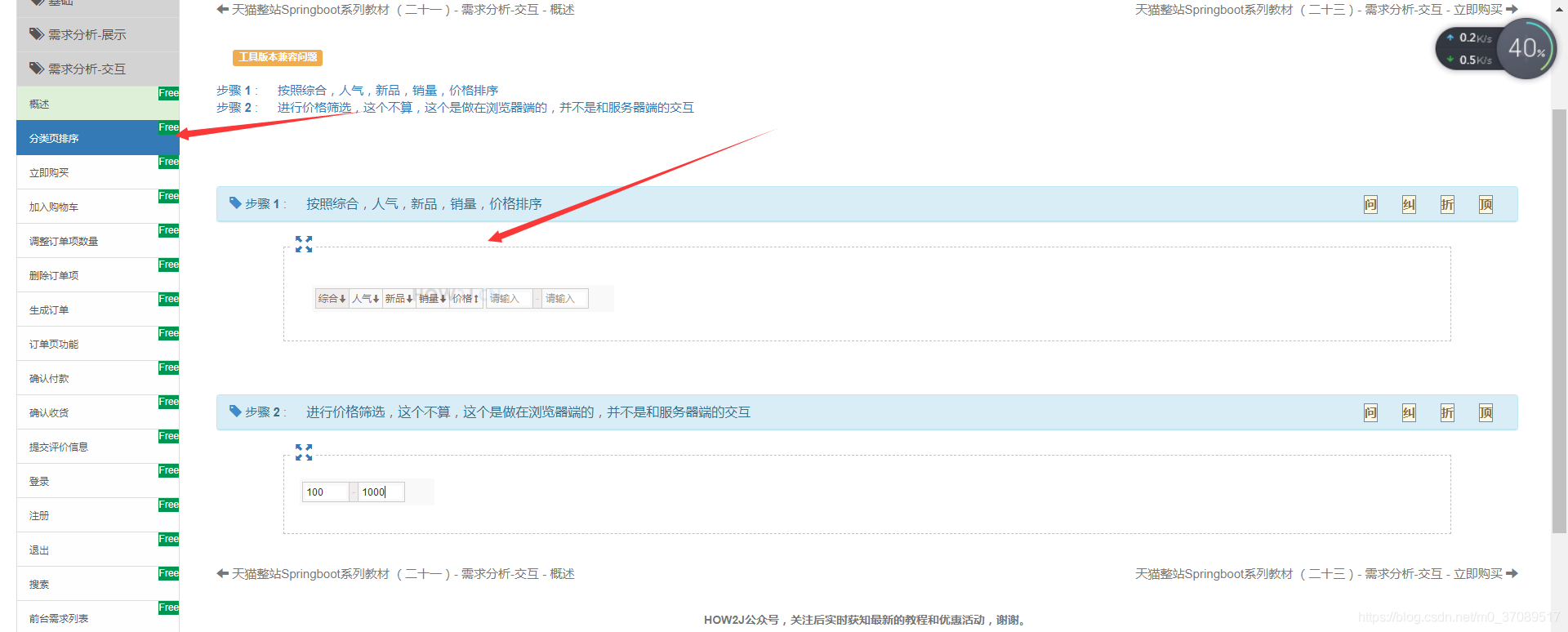
Task: Expand the 步骤 1 image to fullscreen
Action: (x=304, y=244)
